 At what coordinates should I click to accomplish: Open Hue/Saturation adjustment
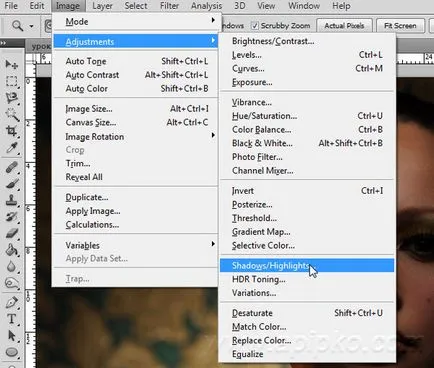(307, 116)
